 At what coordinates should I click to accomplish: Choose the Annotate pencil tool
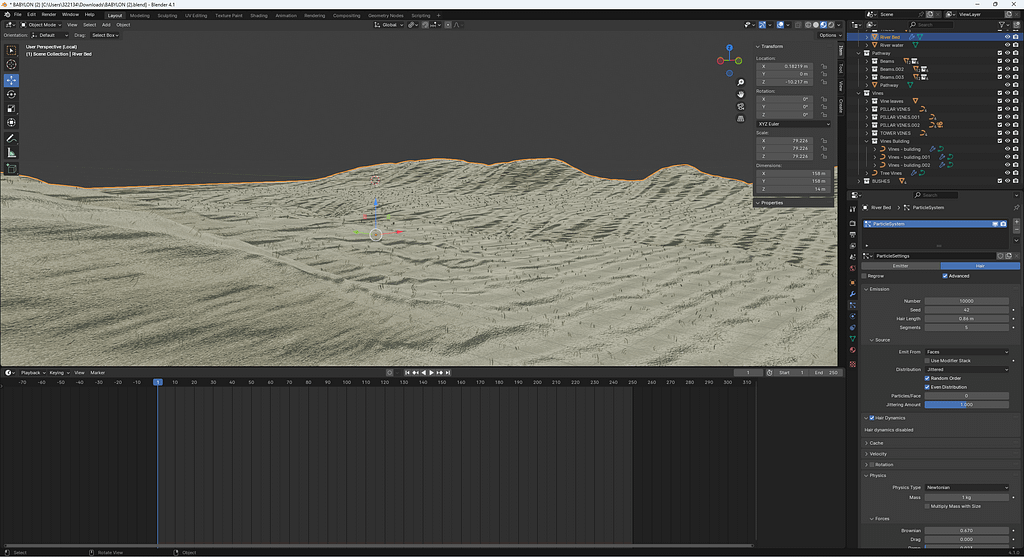(12, 137)
